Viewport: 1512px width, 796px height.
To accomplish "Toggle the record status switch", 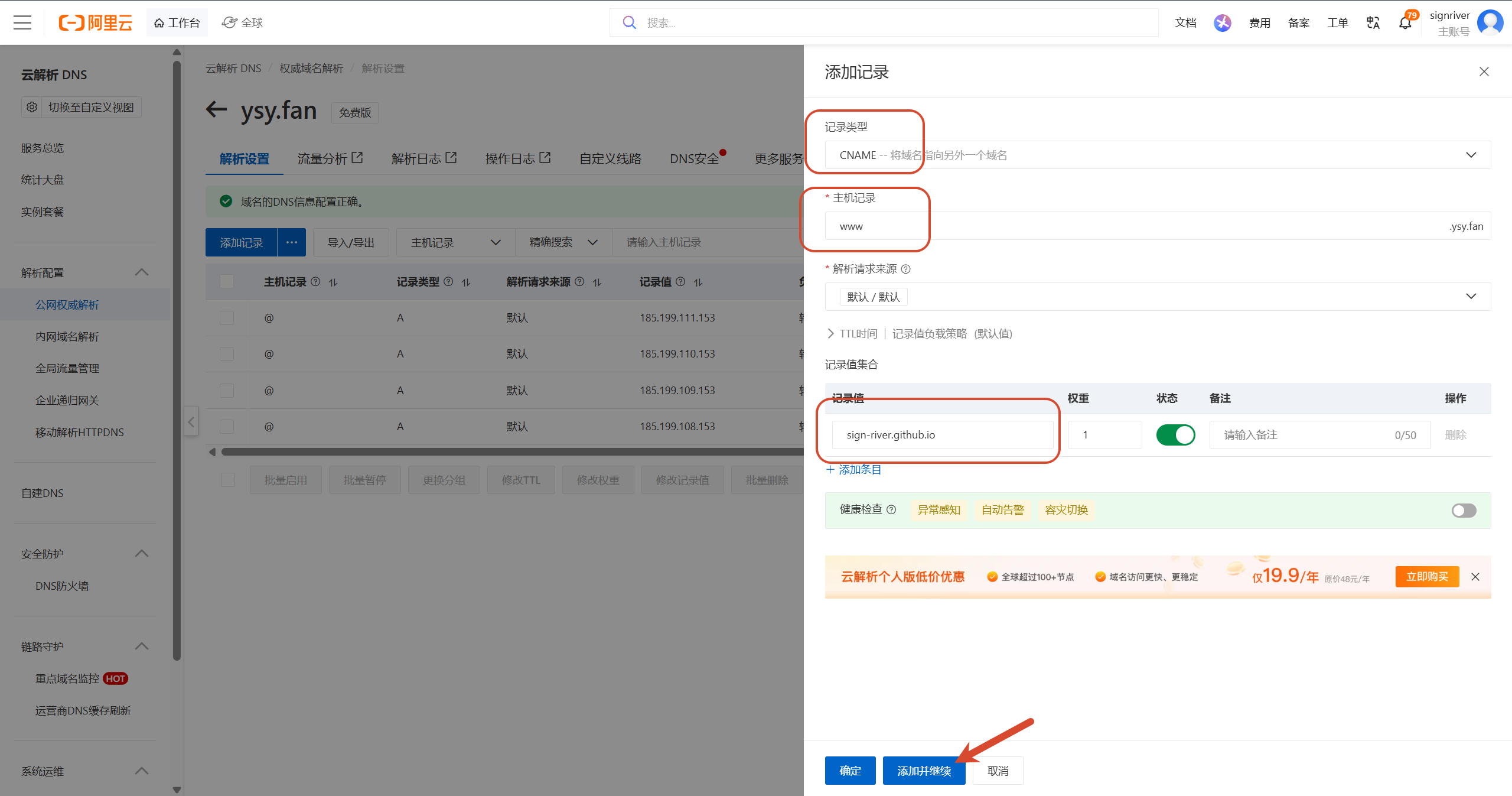I will point(1175,435).
